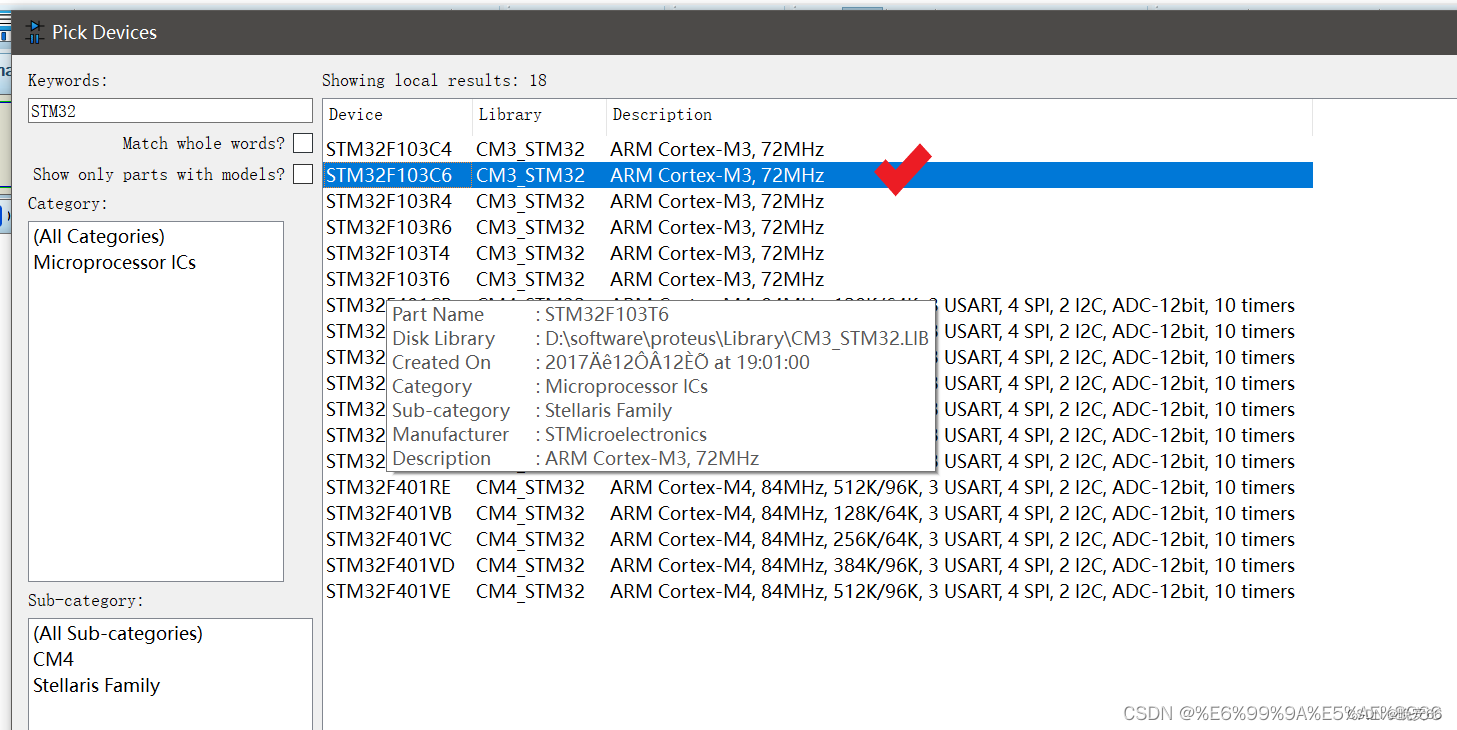This screenshot has width=1457, height=730.
Task: Click CM3_STM32 library cell of STM32F103T6
Action: coord(531,280)
